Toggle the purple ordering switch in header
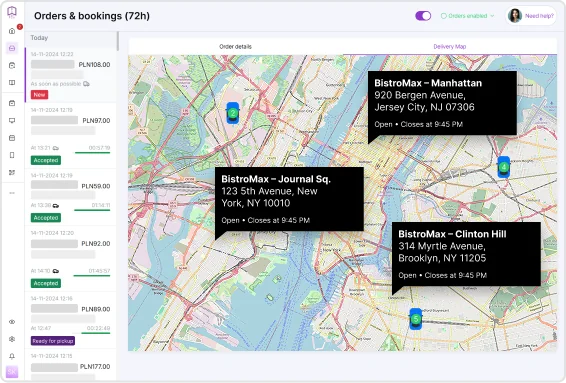Image resolution: width=566 pixels, height=383 pixels. coord(423,16)
